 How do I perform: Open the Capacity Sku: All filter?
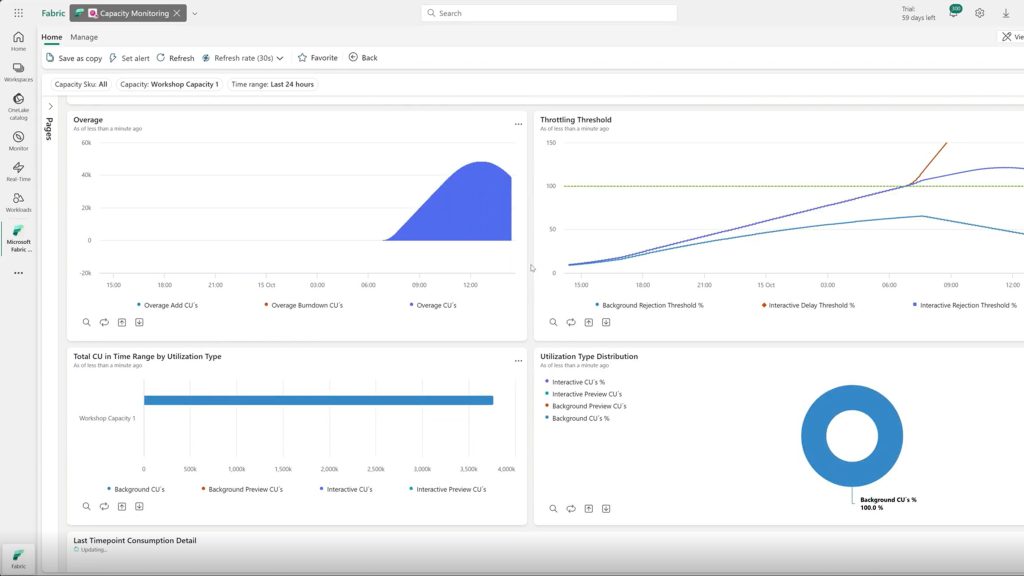pos(79,84)
